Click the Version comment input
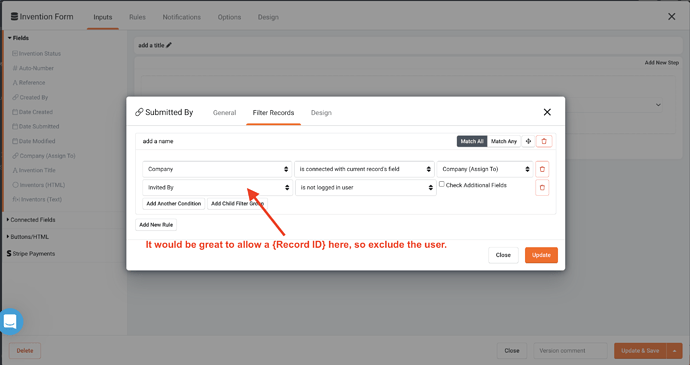The width and height of the screenshot is (690, 365). (570, 351)
